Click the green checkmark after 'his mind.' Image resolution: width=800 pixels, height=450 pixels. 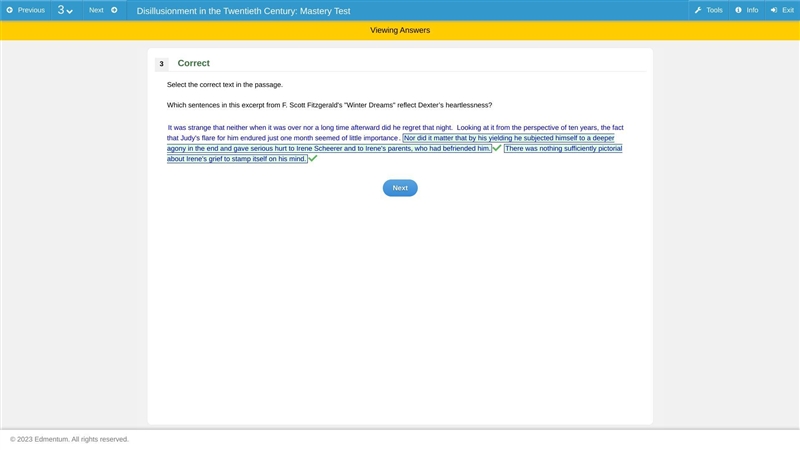pyautogui.click(x=313, y=159)
